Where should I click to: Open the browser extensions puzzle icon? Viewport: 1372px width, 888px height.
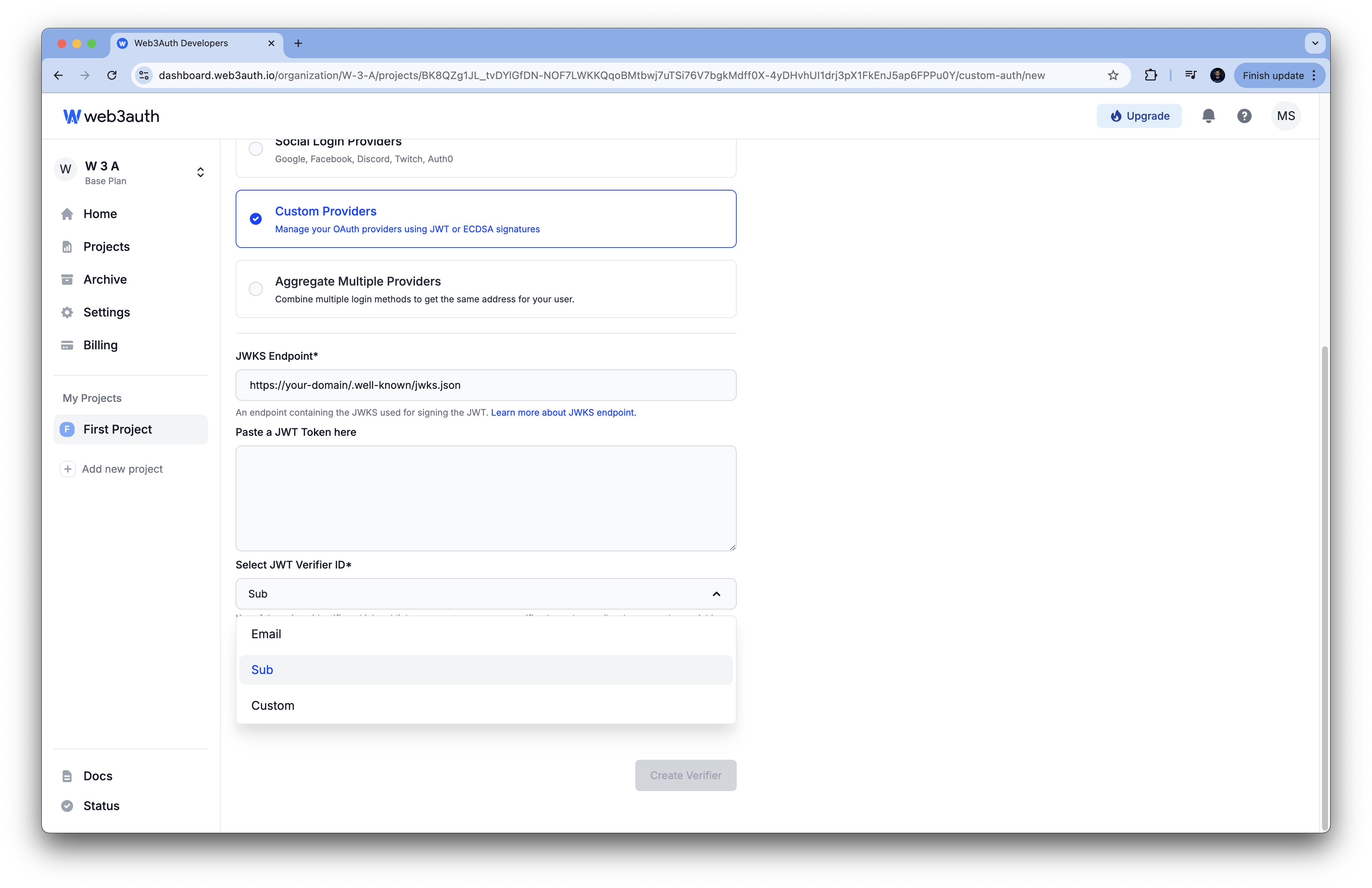[1151, 75]
